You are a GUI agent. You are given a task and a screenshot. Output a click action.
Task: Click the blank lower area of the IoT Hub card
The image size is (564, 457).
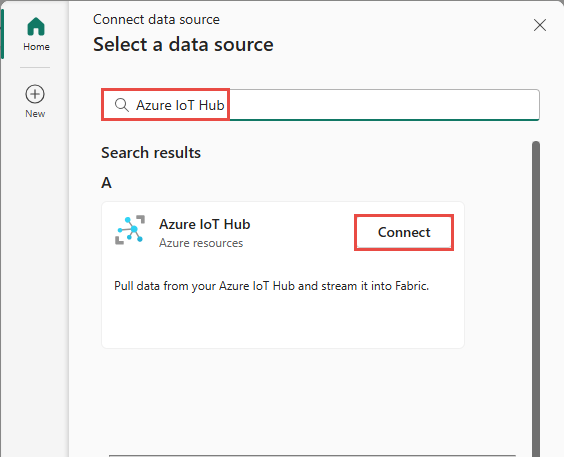point(283,321)
